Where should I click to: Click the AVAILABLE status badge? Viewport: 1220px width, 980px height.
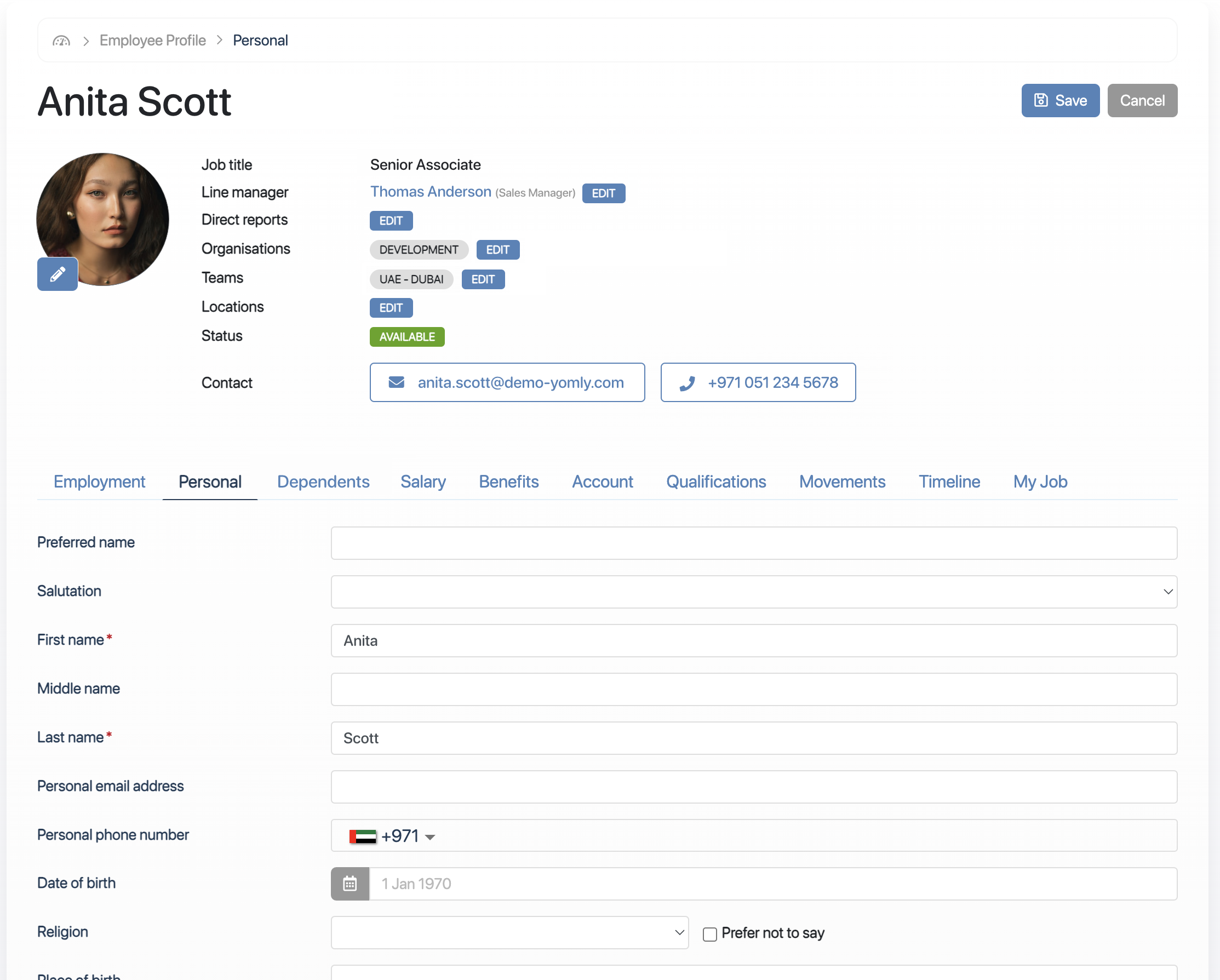point(407,337)
